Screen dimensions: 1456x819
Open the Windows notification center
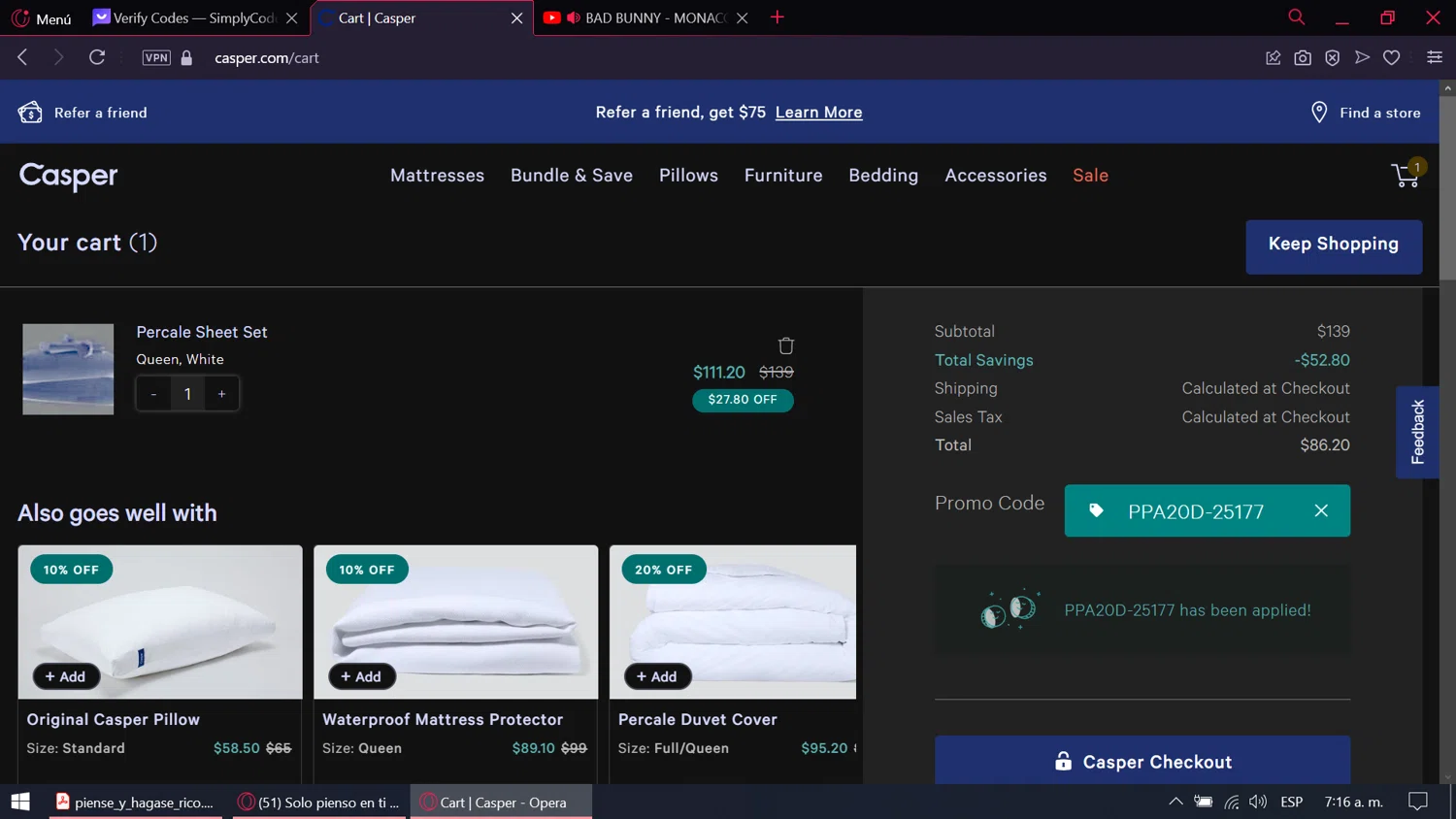[1418, 802]
